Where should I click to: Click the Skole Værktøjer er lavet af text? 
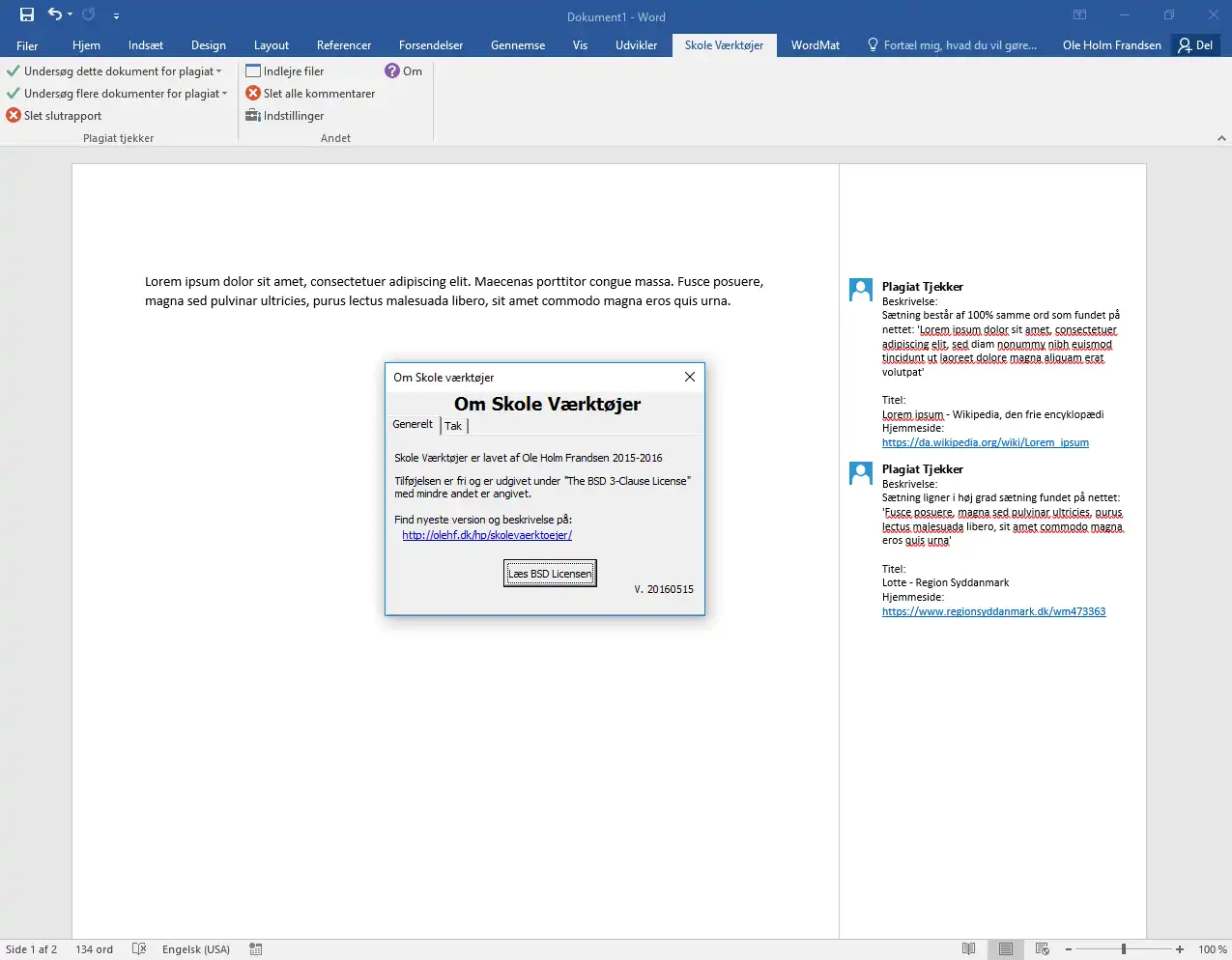click(529, 458)
